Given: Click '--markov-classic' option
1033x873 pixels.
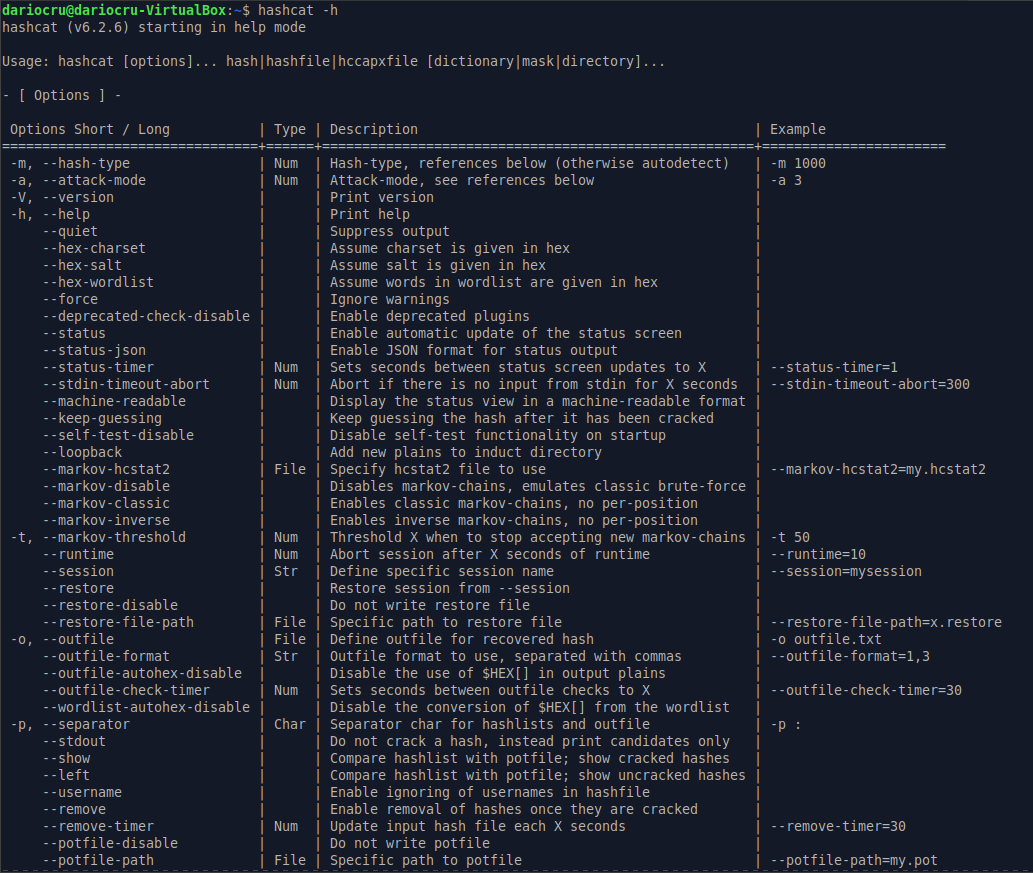Looking at the screenshot, I should pyautogui.click(x=105, y=504).
